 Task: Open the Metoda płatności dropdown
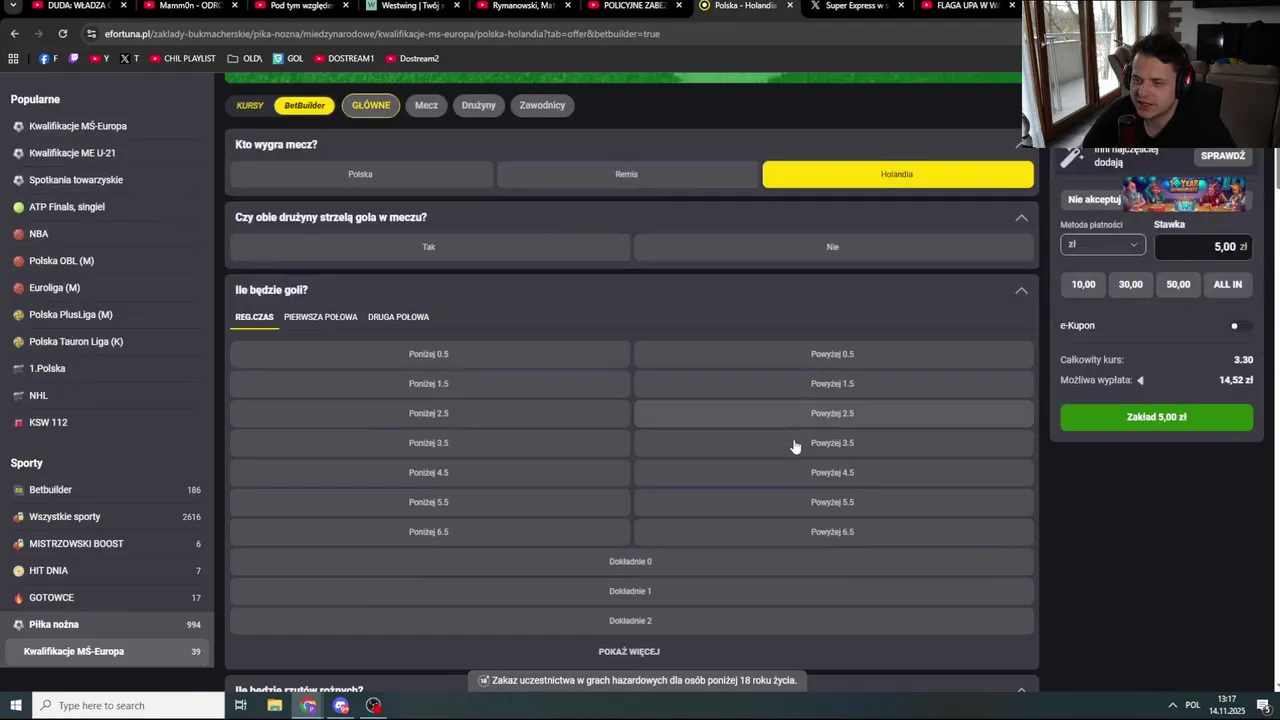coord(1102,245)
